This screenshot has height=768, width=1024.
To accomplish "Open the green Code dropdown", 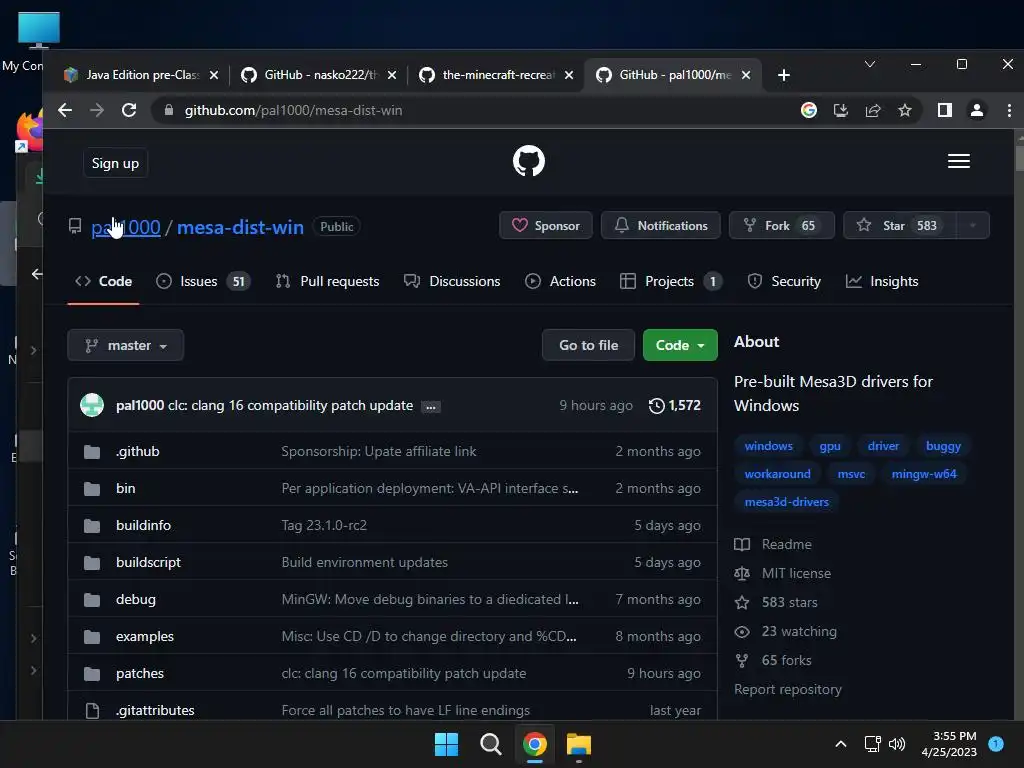I will click(x=680, y=345).
